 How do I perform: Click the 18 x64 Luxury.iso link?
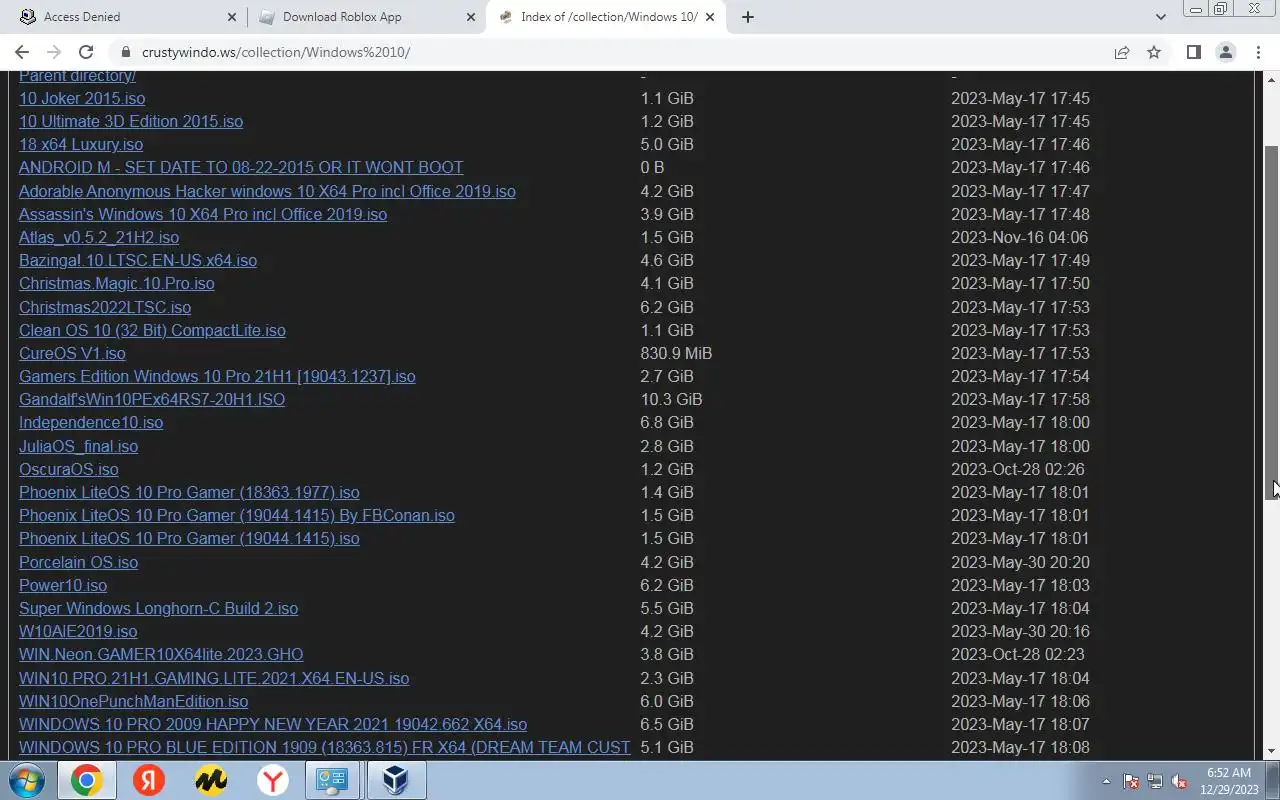pyautogui.click(x=81, y=144)
